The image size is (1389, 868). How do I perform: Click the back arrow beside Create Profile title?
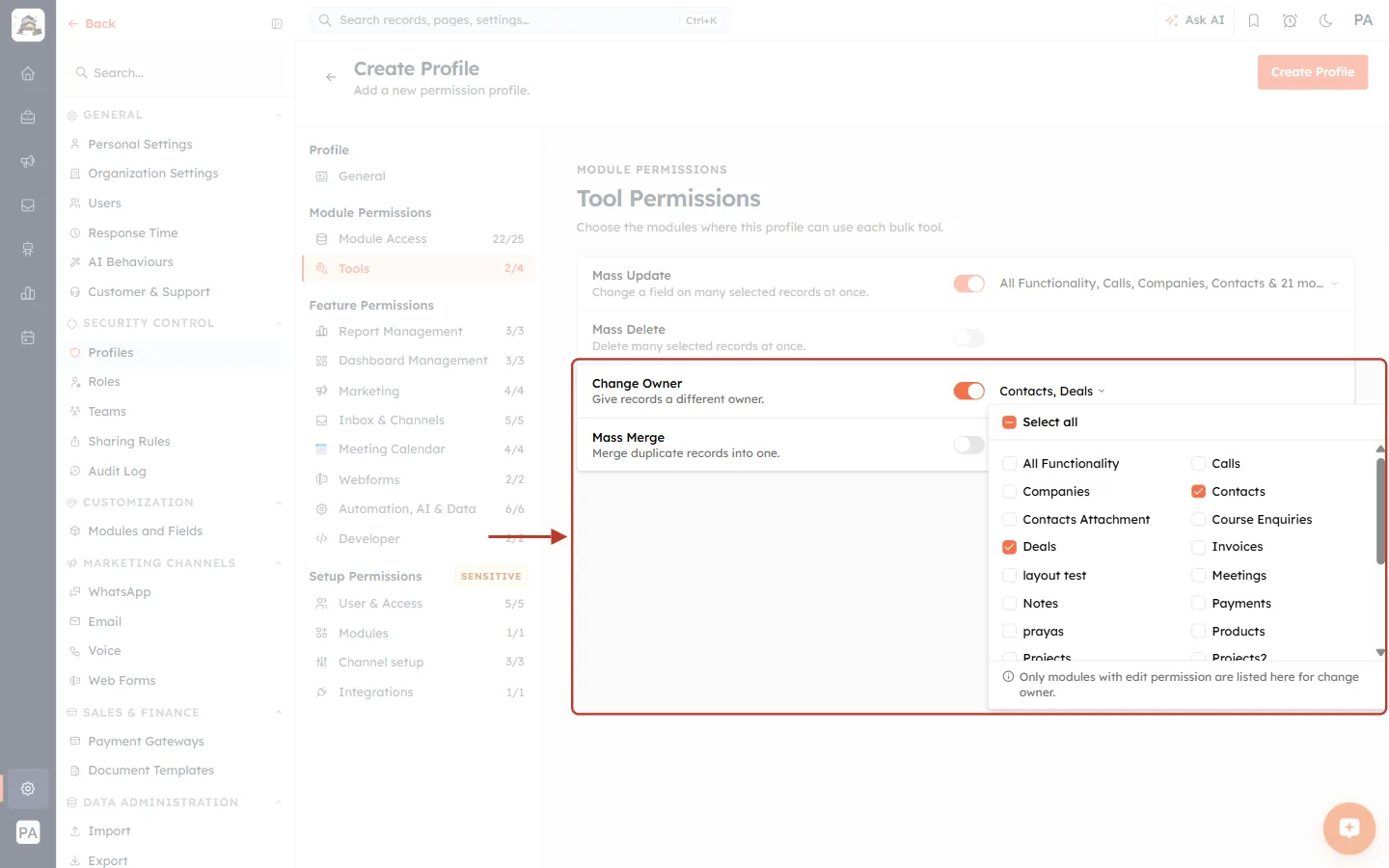[x=331, y=77]
